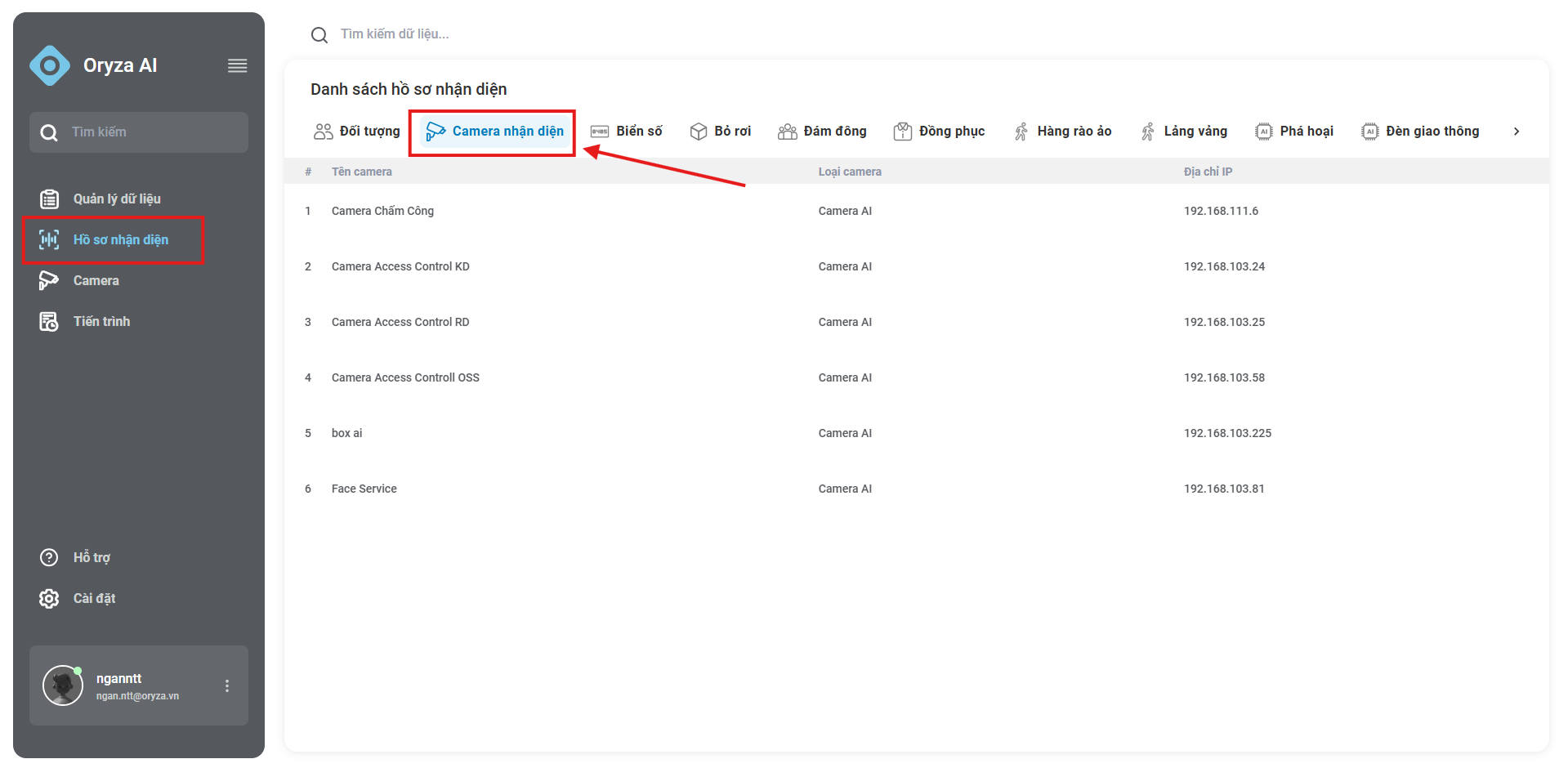Switch to Hàng rào ảo tab
The height and width of the screenshot is (768, 1568).
click(x=1063, y=132)
